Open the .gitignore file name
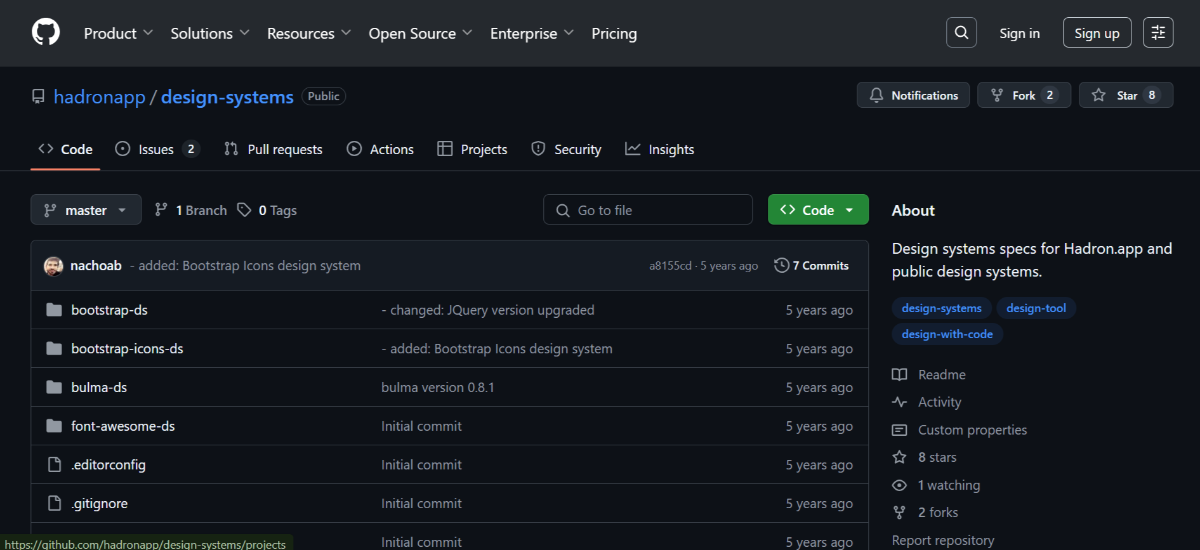Image resolution: width=1200 pixels, height=550 pixels. coord(99,503)
